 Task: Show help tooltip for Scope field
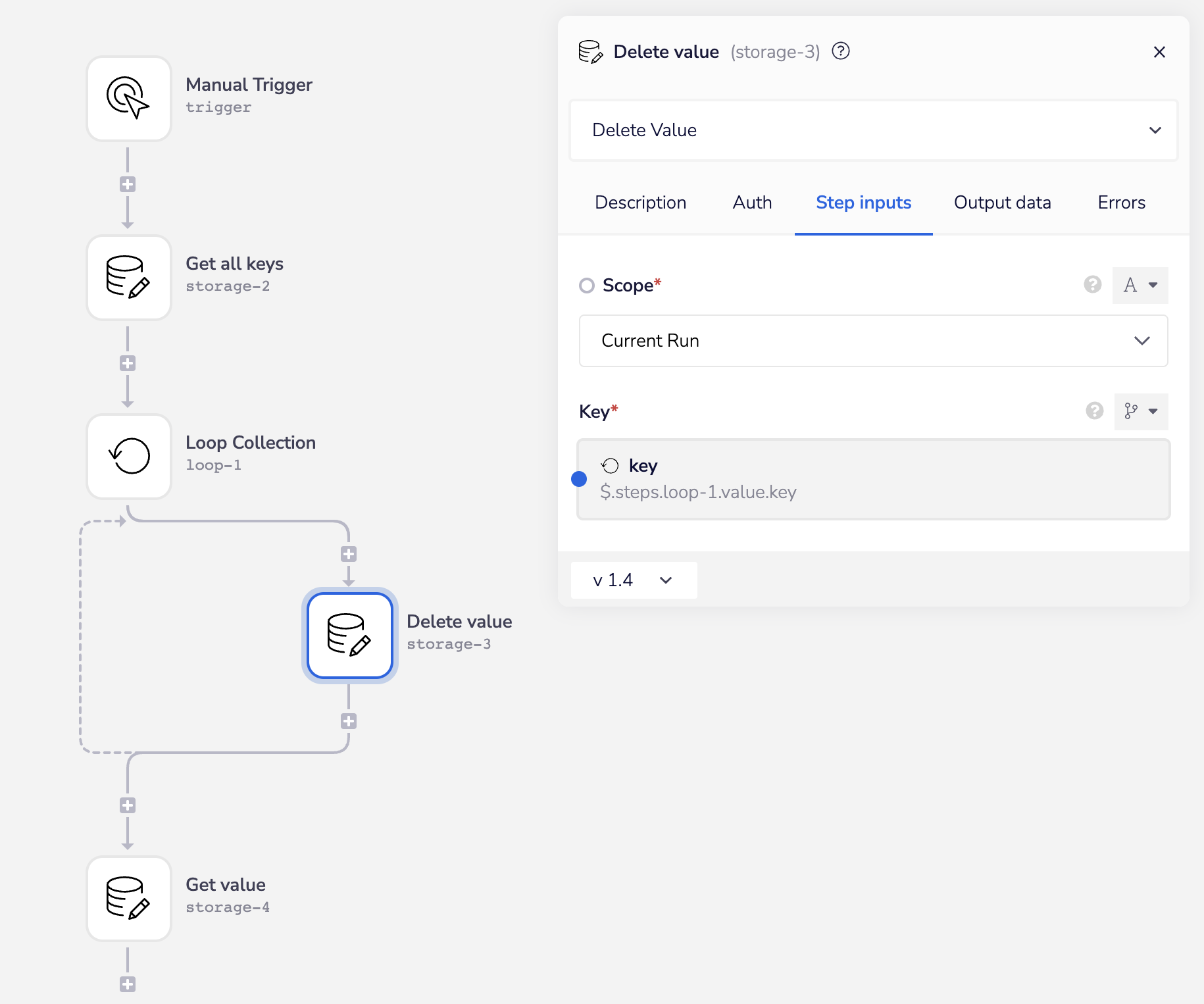click(1092, 285)
